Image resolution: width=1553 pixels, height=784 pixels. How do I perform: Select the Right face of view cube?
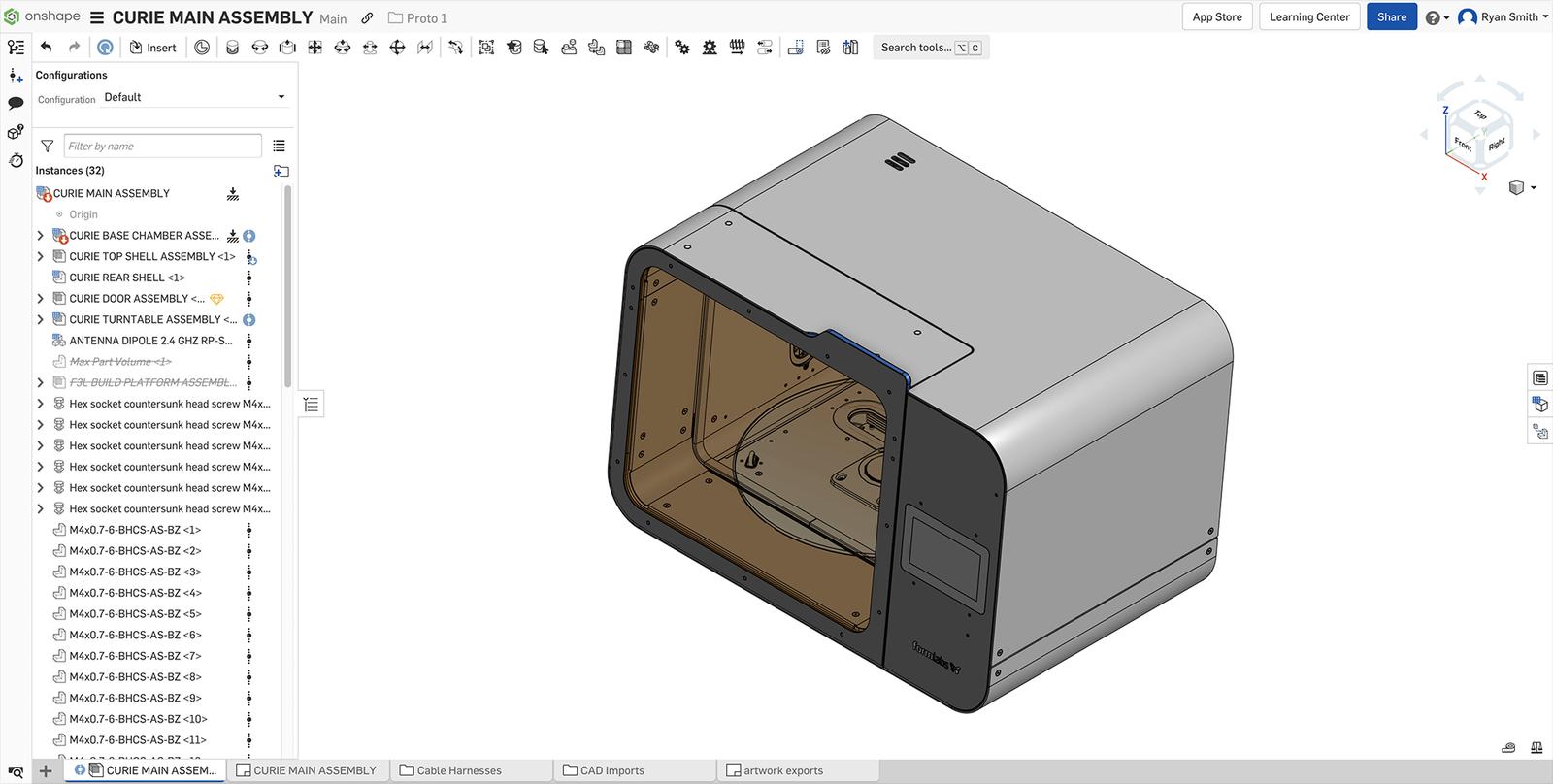pos(1496,144)
